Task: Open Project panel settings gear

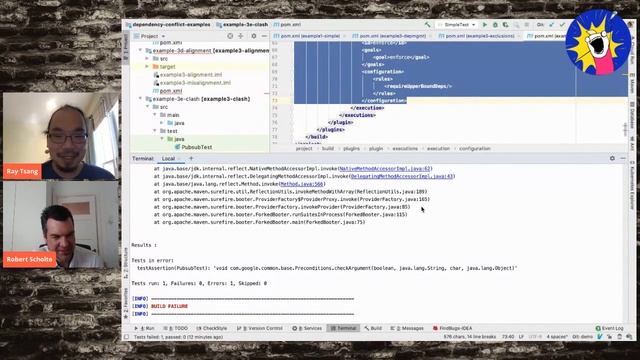Action: (254, 36)
